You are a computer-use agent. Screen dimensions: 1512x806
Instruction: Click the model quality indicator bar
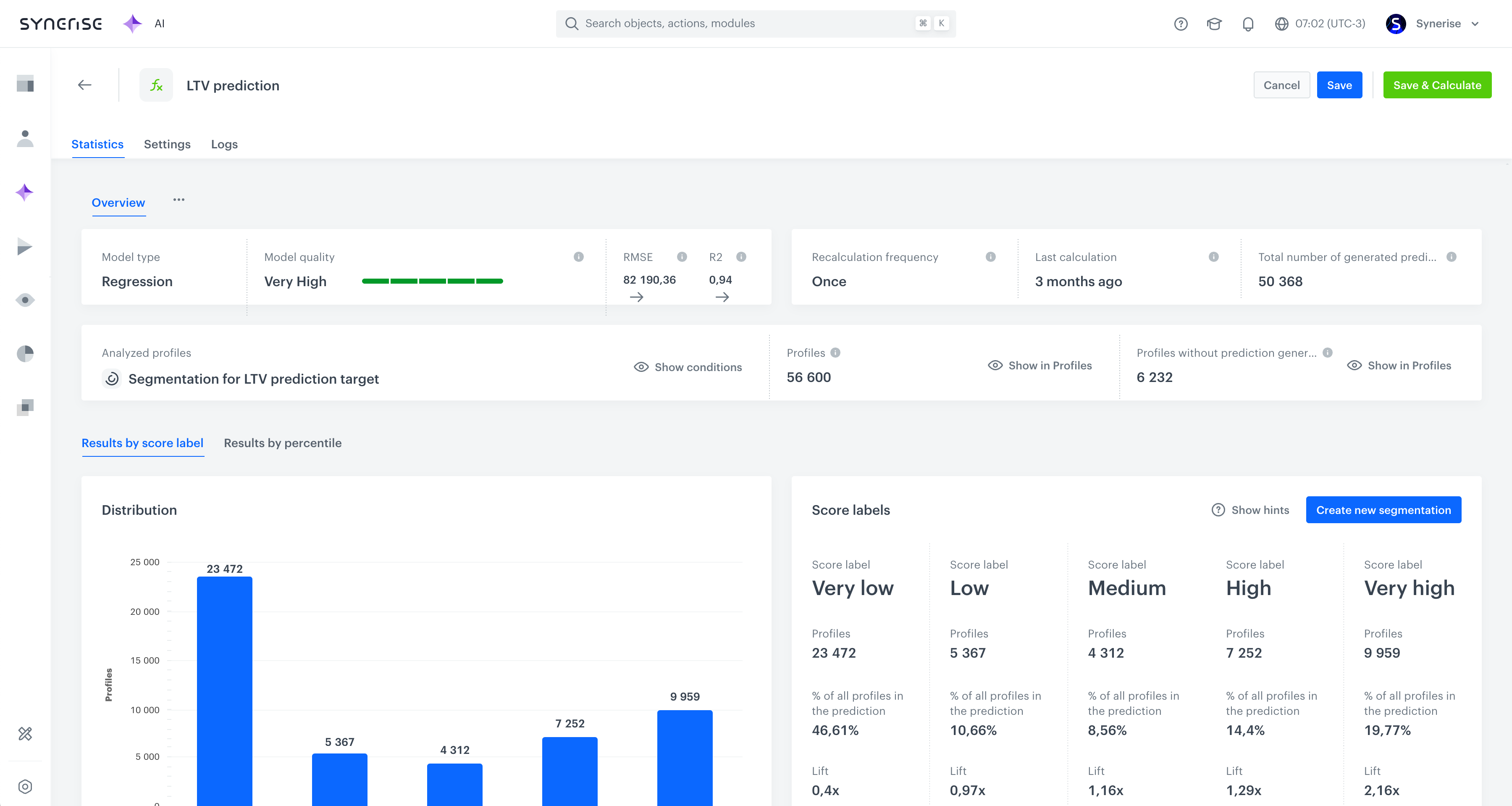coord(433,281)
